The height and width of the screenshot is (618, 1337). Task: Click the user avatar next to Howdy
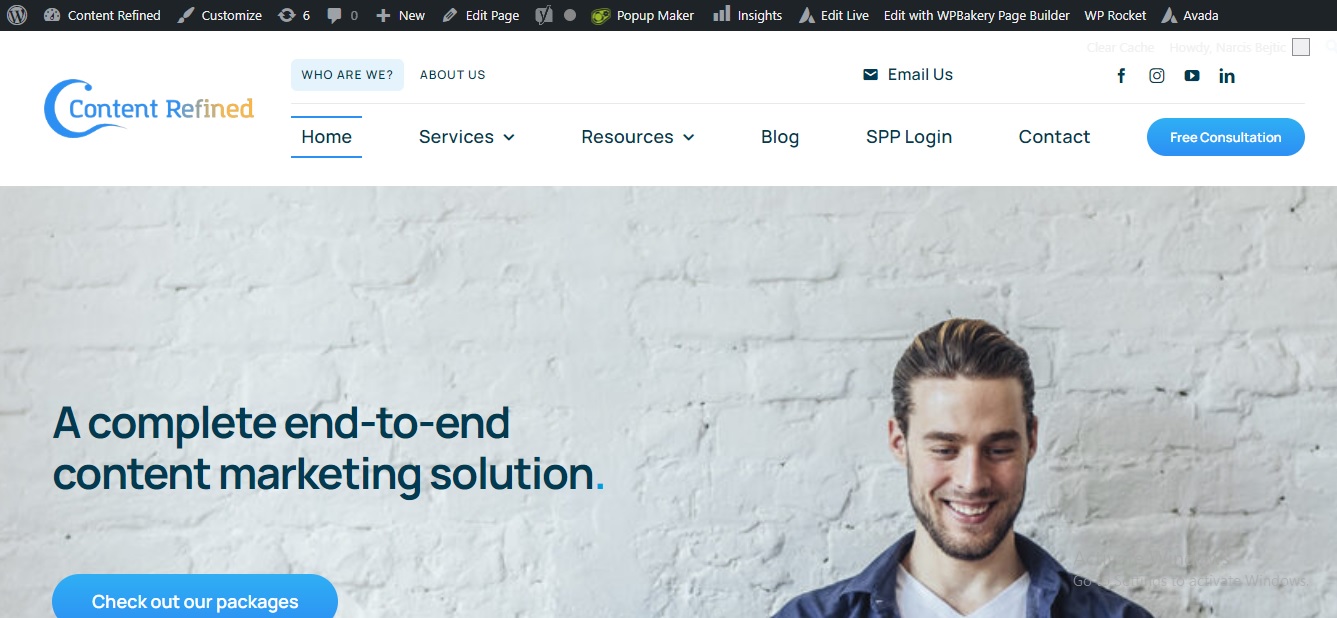coord(1301,47)
